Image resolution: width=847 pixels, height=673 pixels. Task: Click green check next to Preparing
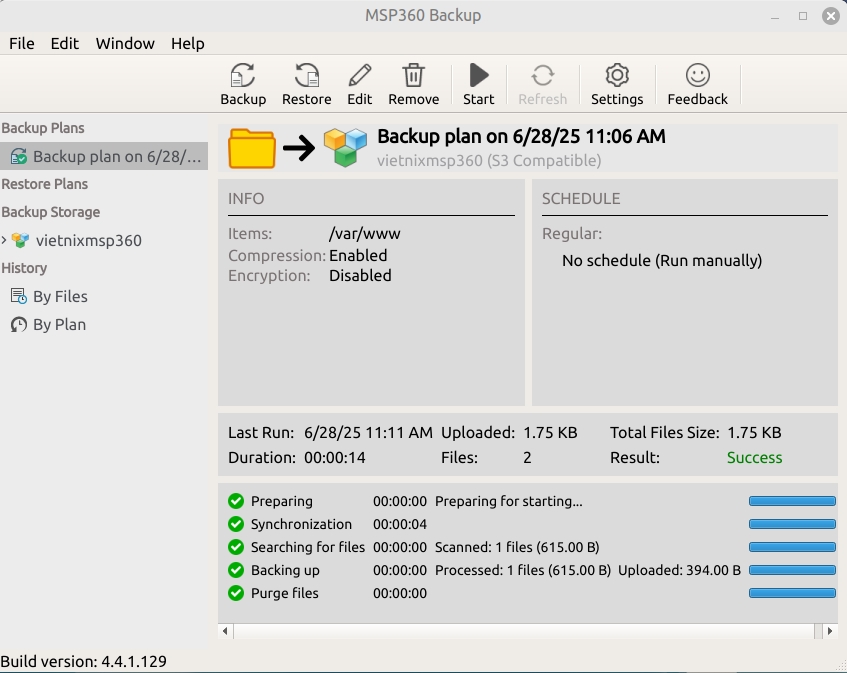[x=236, y=501]
